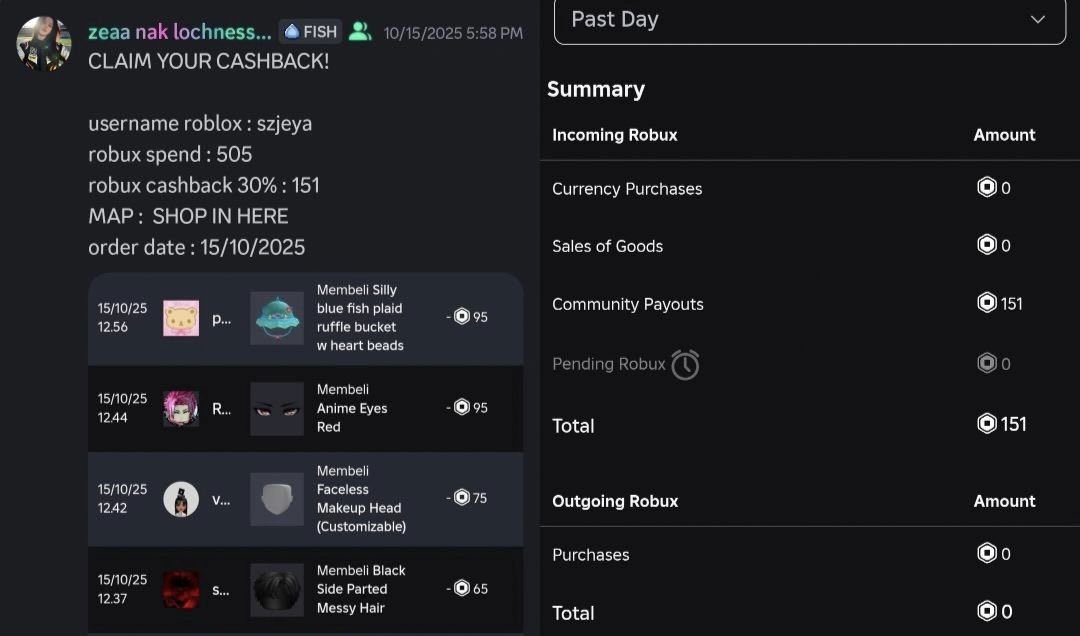This screenshot has height=636, width=1080.
Task: Click Robux icon in Anime Eyes Red row
Action: 462,407
